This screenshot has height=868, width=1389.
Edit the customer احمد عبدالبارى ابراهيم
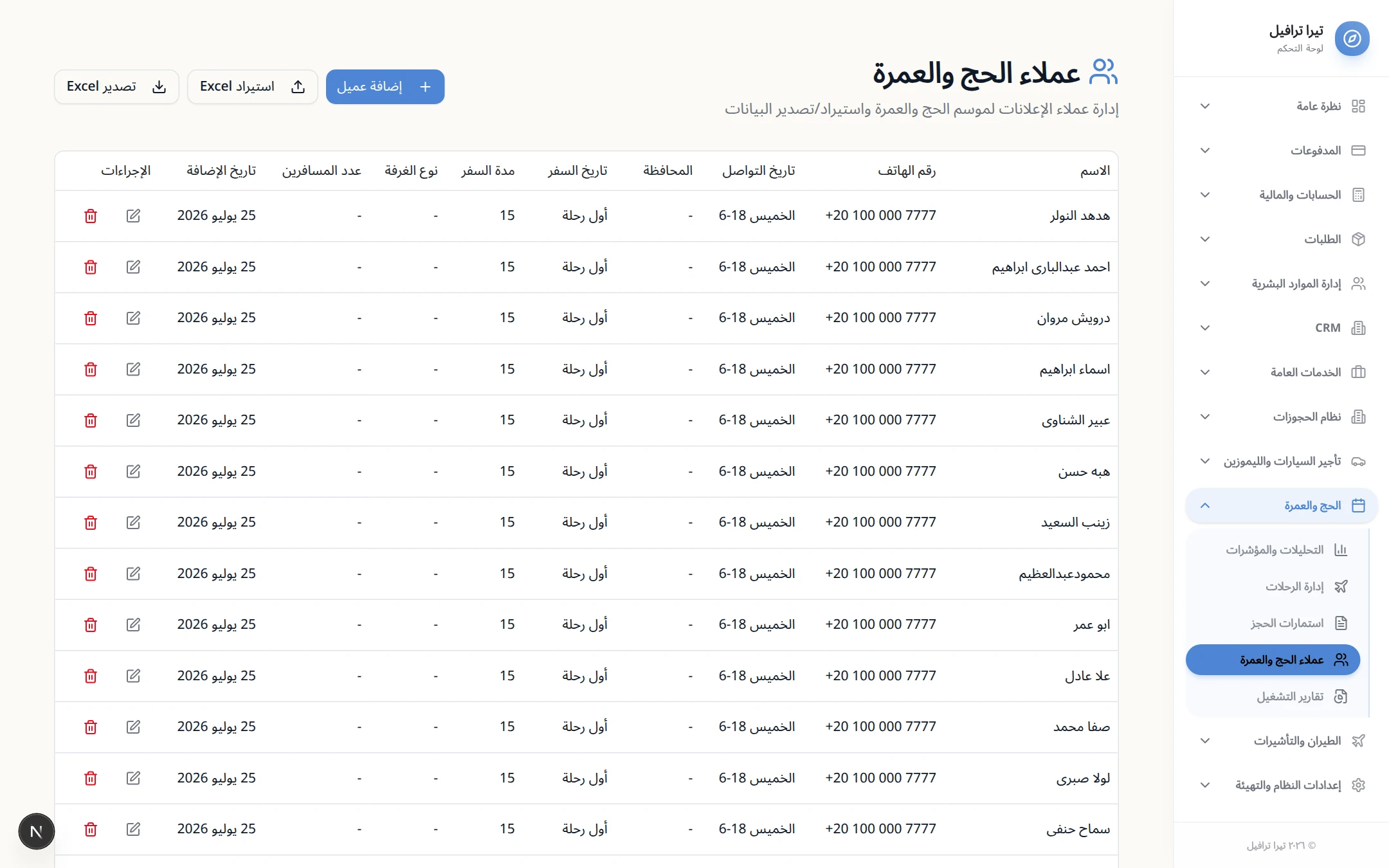(x=133, y=267)
